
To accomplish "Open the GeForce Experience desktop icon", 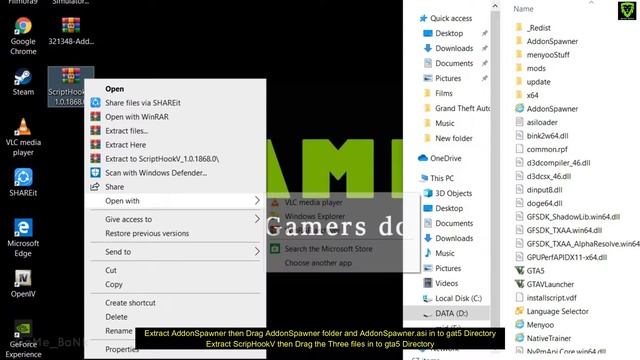I will pyautogui.click(x=23, y=339).
